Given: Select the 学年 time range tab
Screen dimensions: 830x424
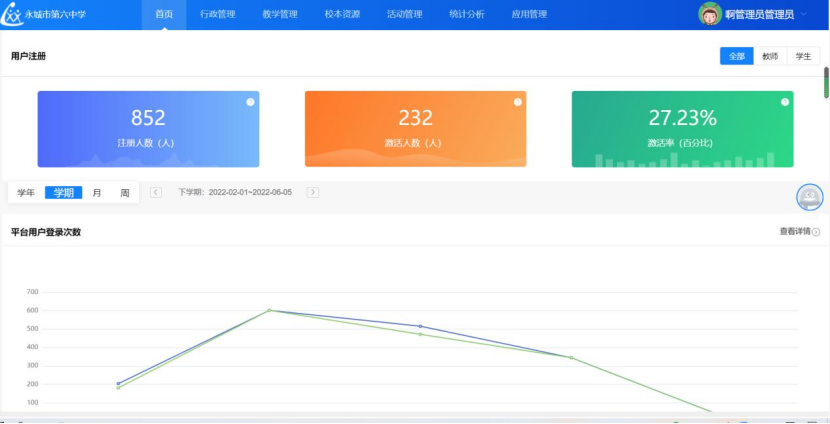Looking at the screenshot, I should click(26, 193).
